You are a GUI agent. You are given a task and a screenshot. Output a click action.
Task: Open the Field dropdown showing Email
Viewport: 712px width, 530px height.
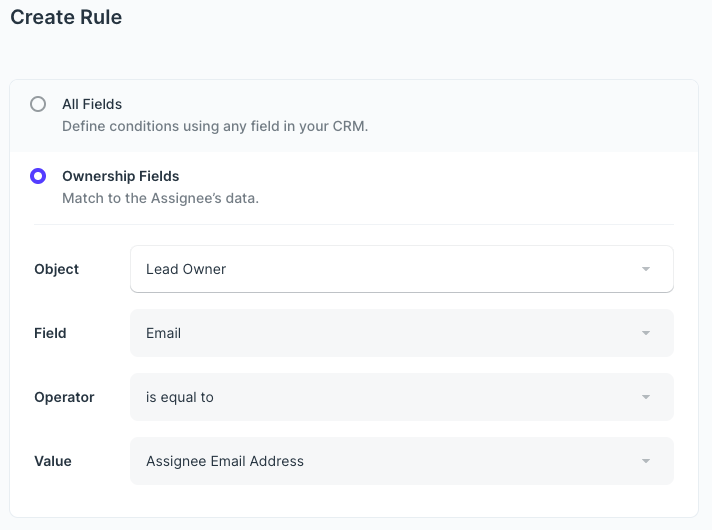(x=401, y=333)
